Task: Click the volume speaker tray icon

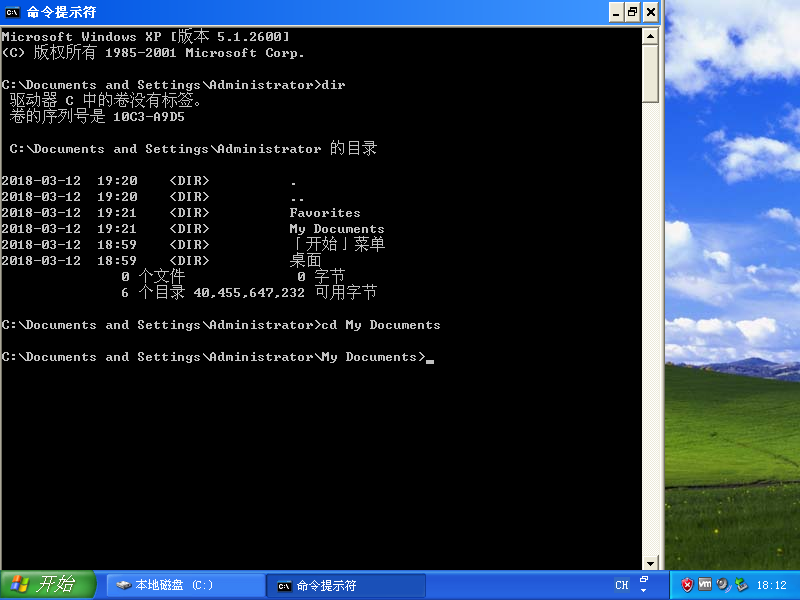Action: pos(722,585)
